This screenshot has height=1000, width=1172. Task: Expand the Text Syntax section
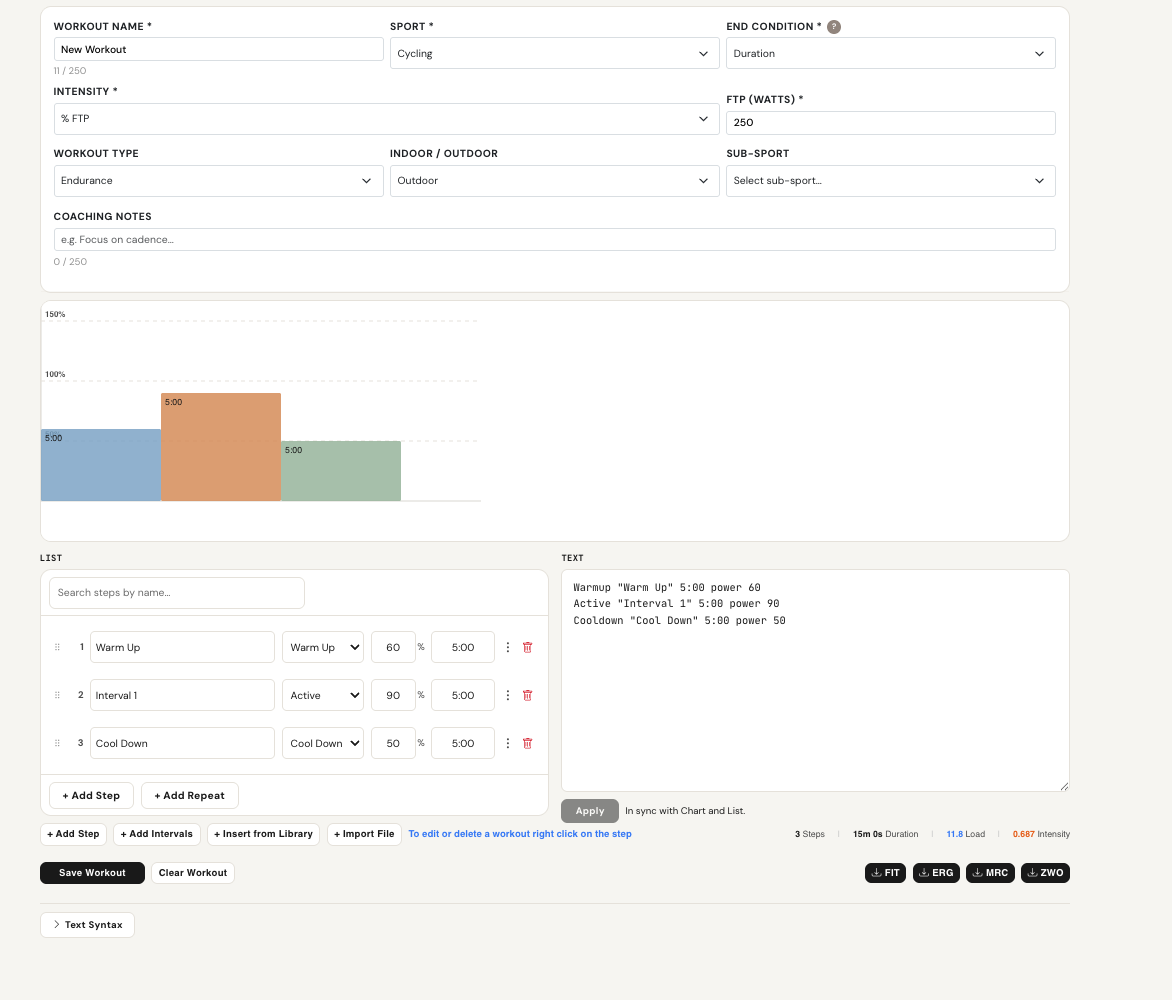pos(87,925)
